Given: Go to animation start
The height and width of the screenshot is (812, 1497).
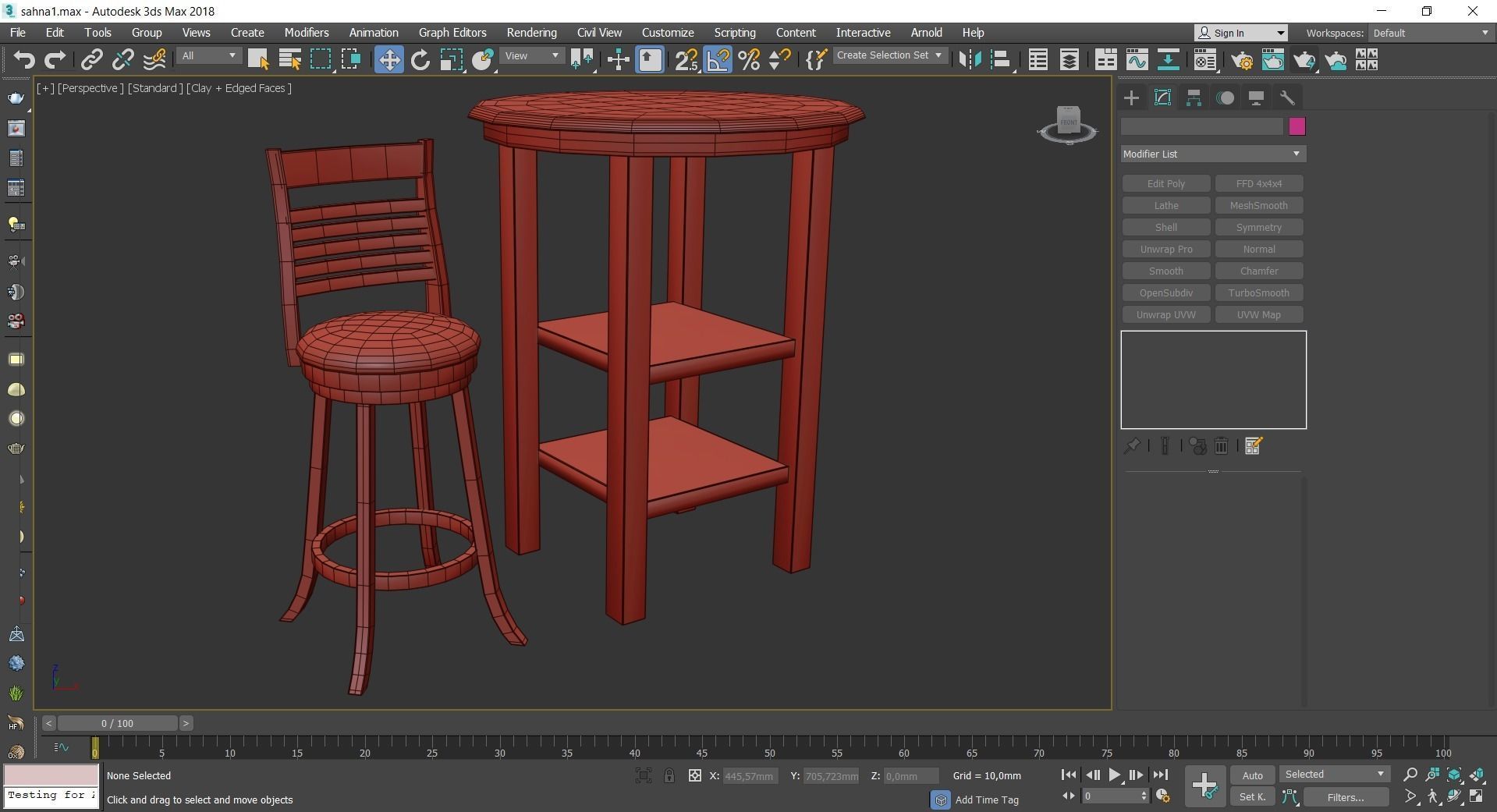Looking at the screenshot, I should coord(1069,775).
